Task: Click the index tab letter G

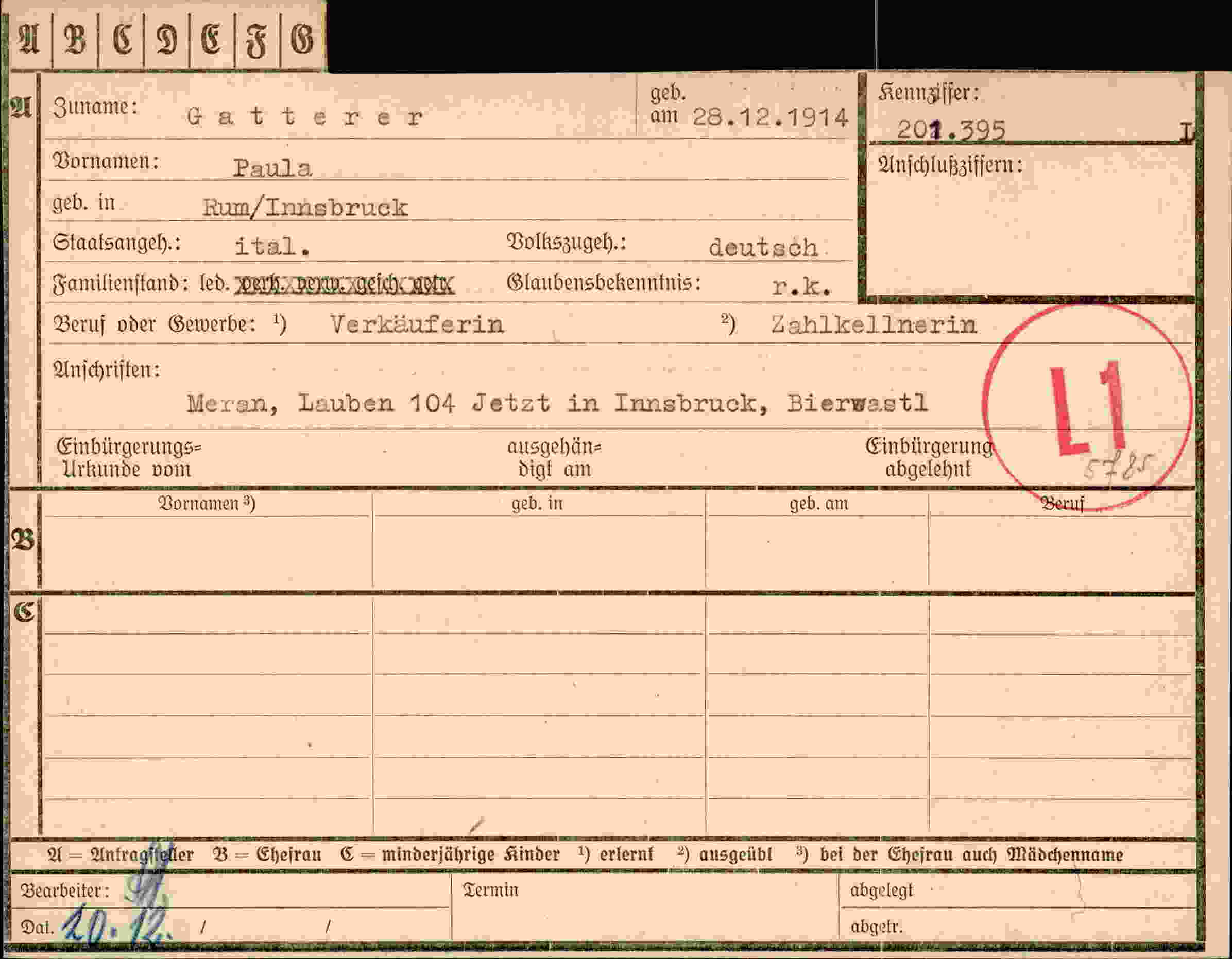Action: click(x=302, y=40)
